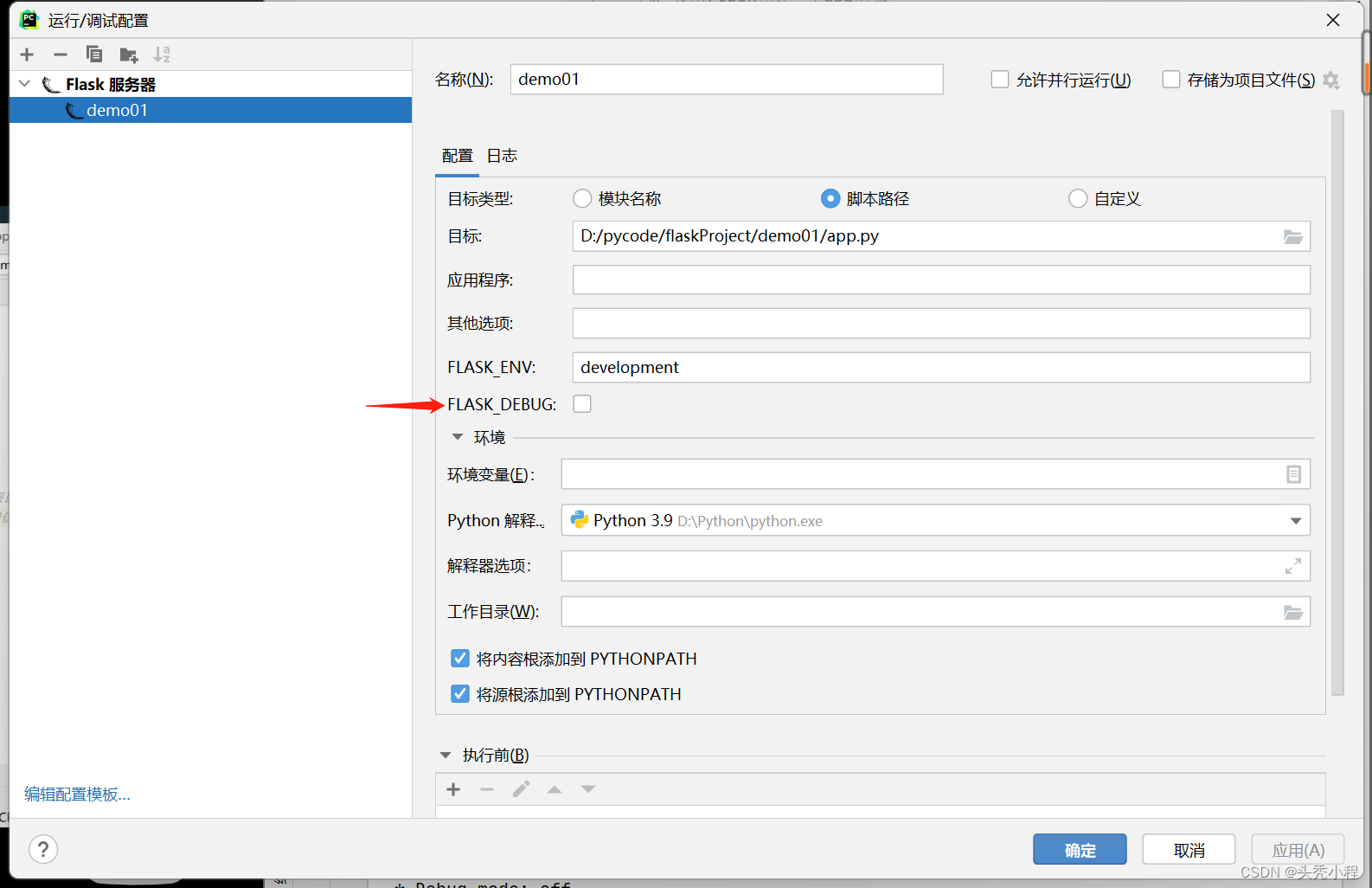Click the OK confirm button

click(1080, 850)
